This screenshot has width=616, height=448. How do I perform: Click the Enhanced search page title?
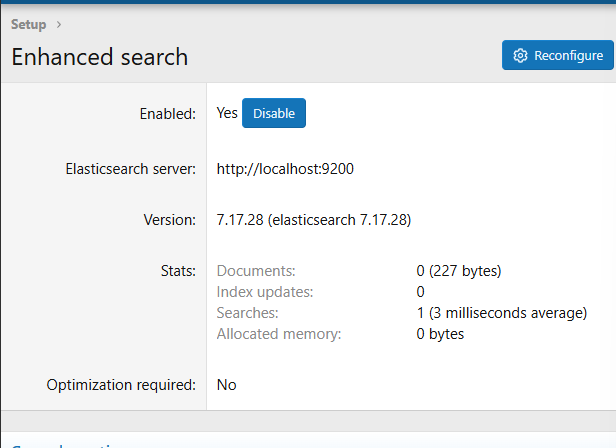100,57
